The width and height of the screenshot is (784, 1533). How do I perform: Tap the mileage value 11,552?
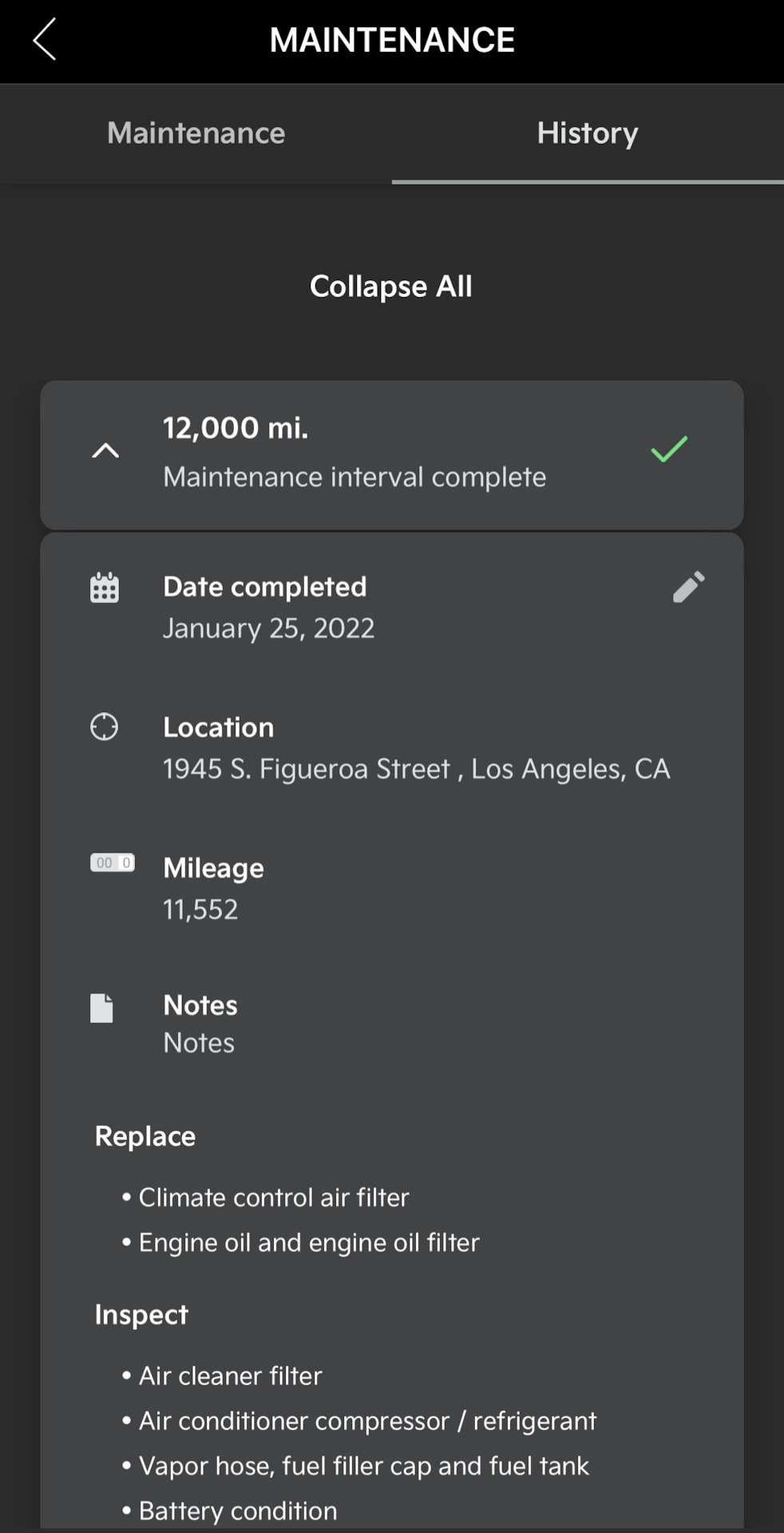(x=200, y=909)
